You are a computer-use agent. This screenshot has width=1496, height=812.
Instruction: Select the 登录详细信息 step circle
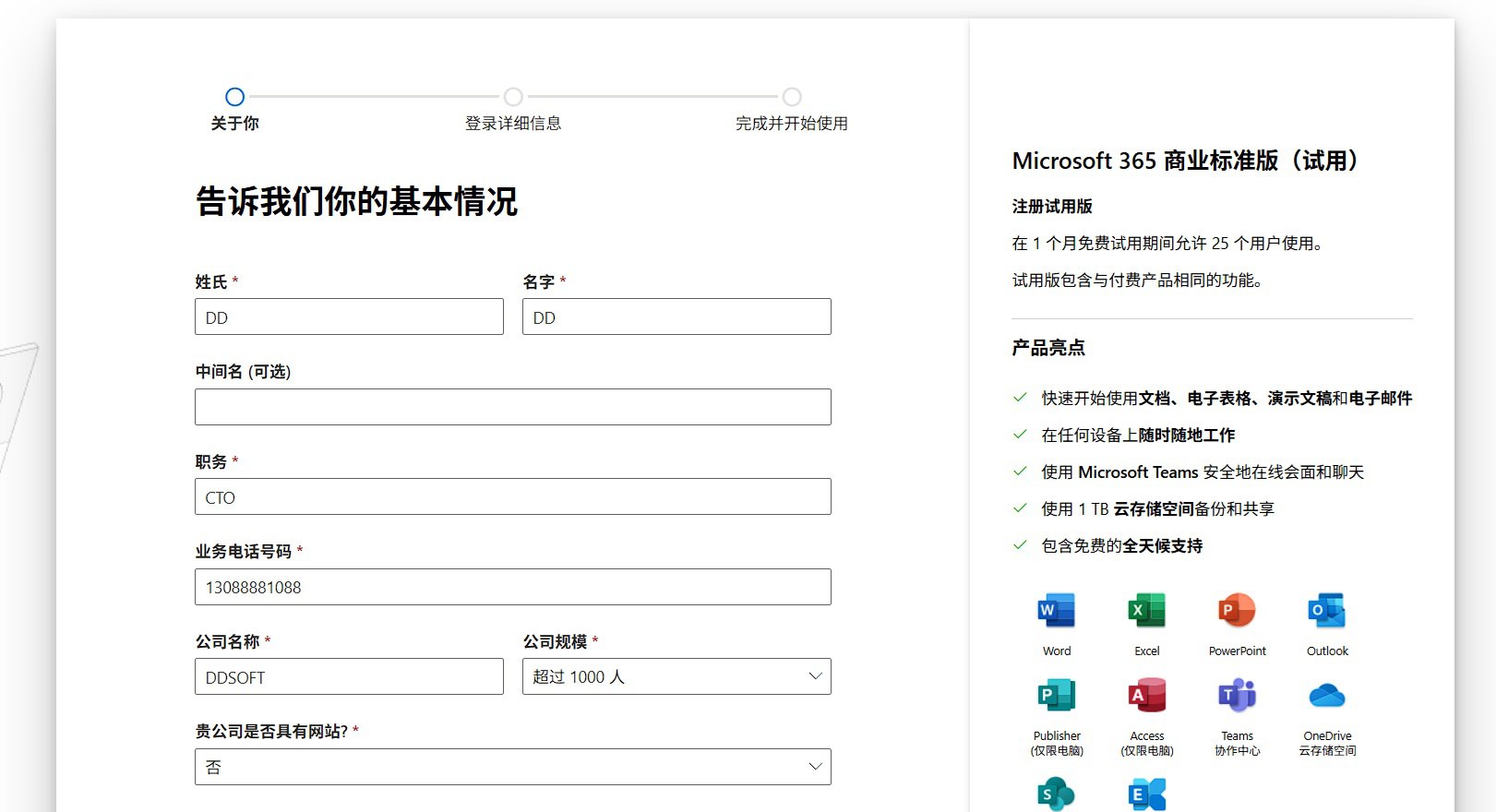pyautogui.click(x=513, y=97)
